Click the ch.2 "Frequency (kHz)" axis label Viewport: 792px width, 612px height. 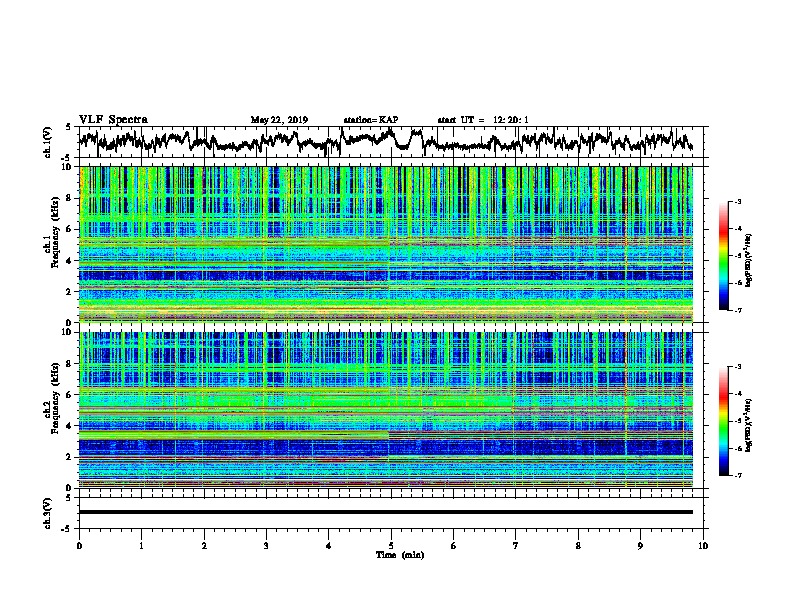tap(55, 397)
